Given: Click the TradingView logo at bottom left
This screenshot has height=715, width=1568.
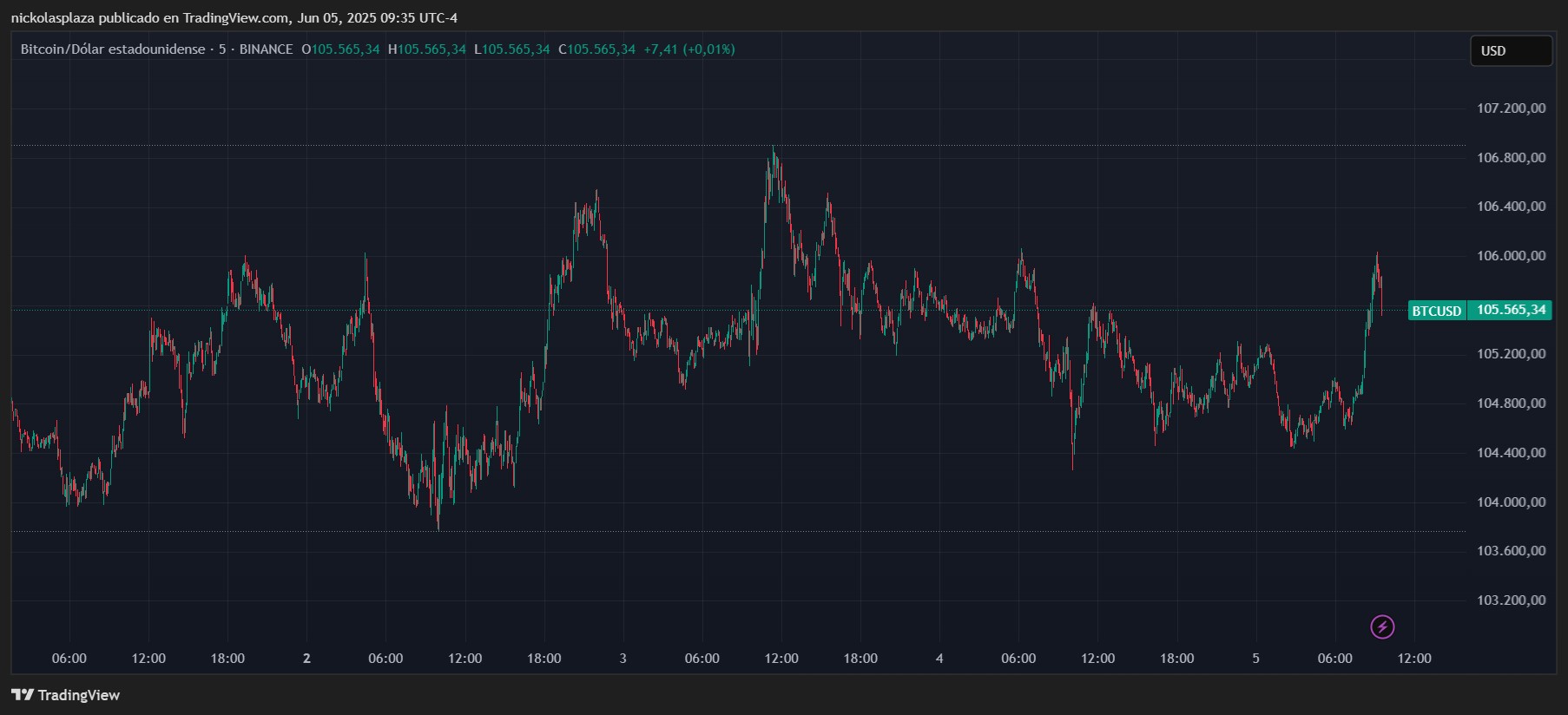Looking at the screenshot, I should (x=65, y=695).
